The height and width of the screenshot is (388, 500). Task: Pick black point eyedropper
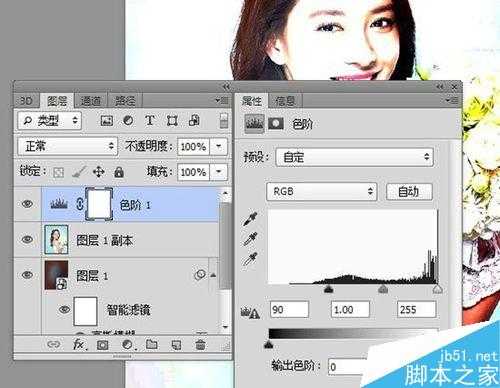pos(250,219)
